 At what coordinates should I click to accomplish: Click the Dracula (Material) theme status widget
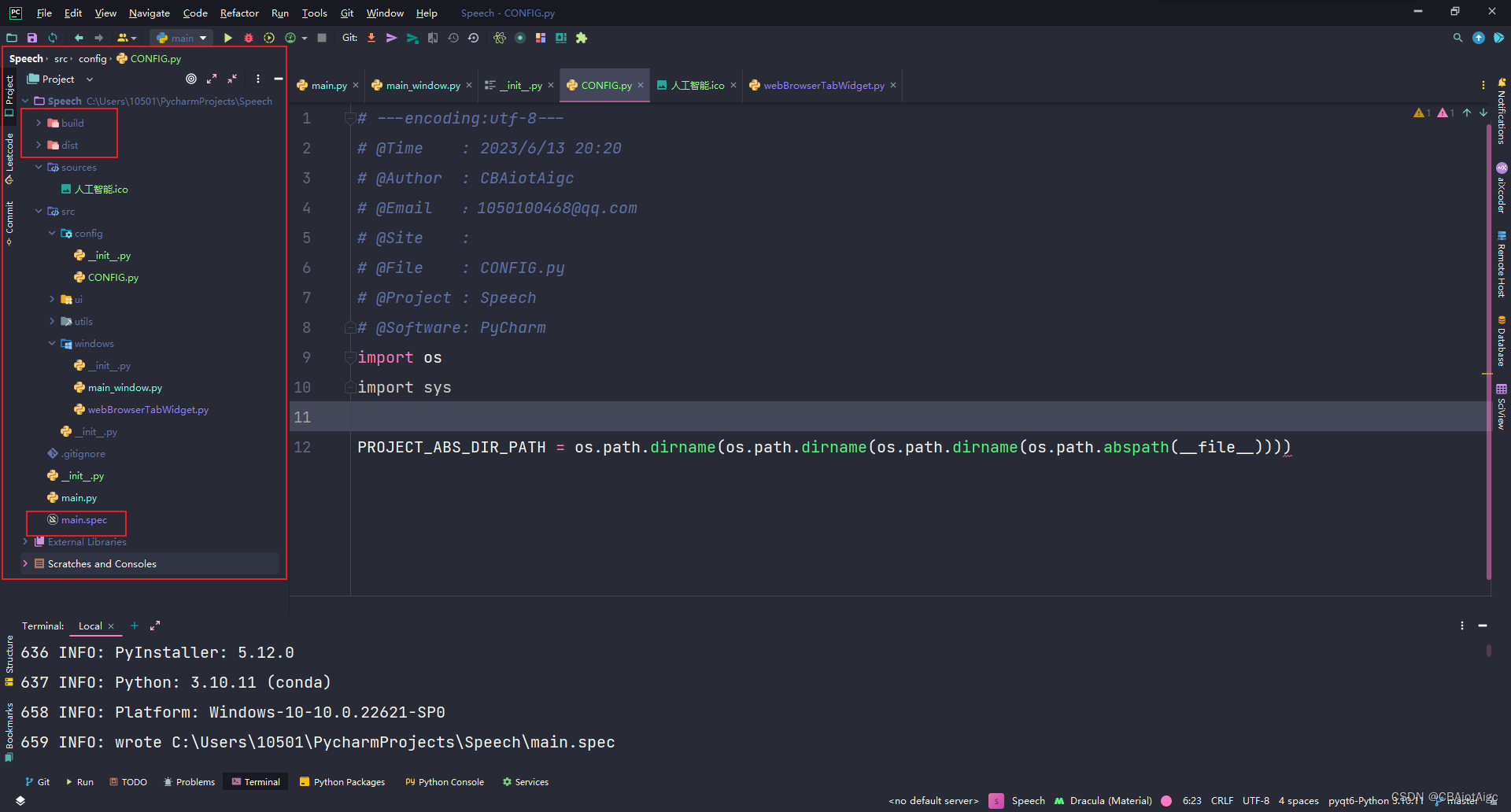[x=1103, y=800]
